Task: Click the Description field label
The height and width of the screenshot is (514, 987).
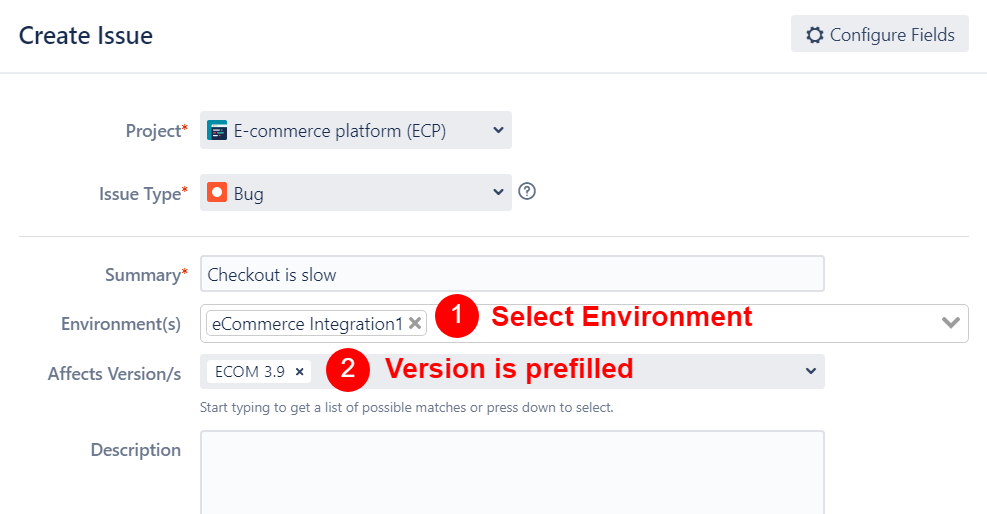Action: coord(135,450)
